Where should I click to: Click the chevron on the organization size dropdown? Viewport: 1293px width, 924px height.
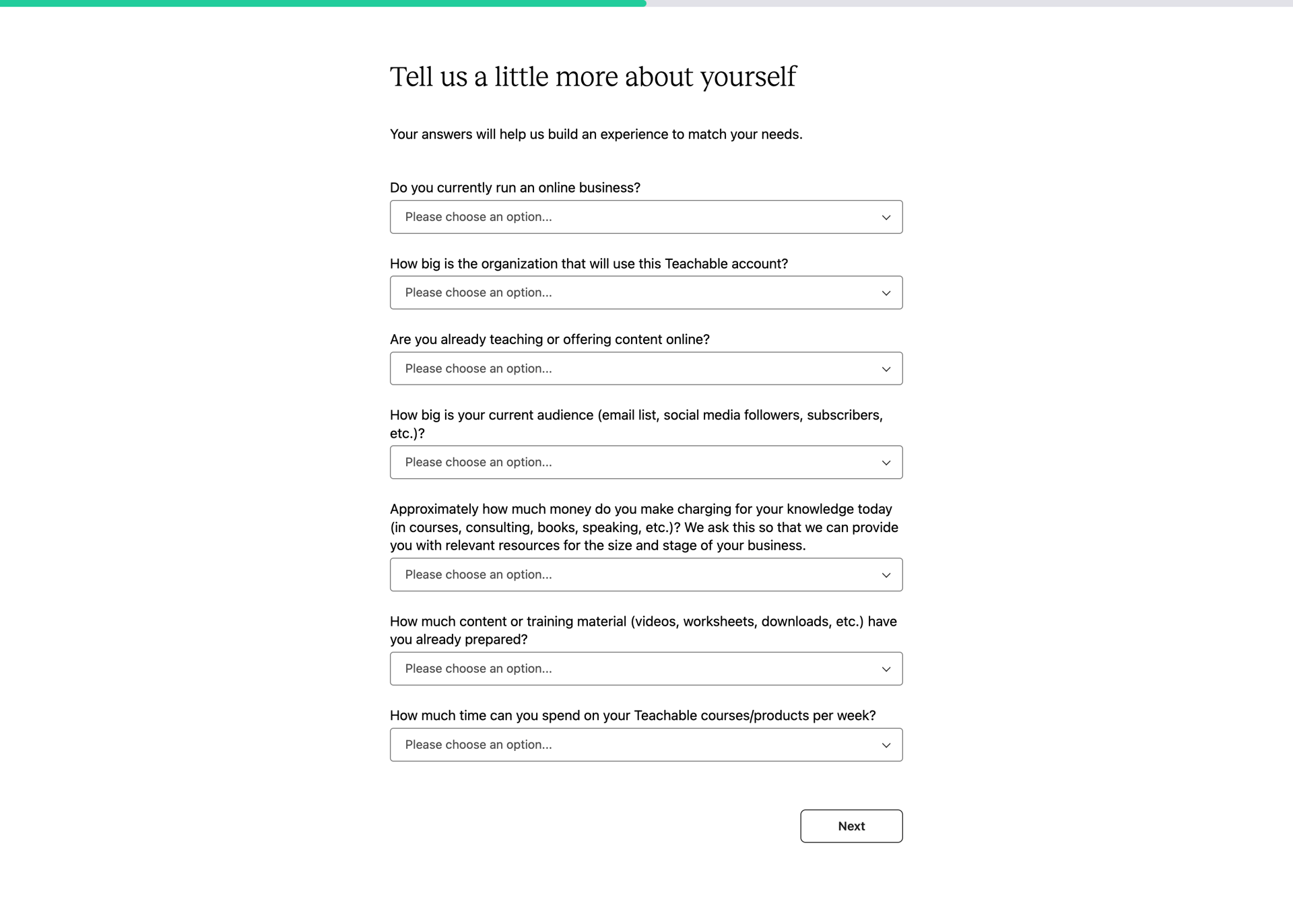click(x=886, y=292)
